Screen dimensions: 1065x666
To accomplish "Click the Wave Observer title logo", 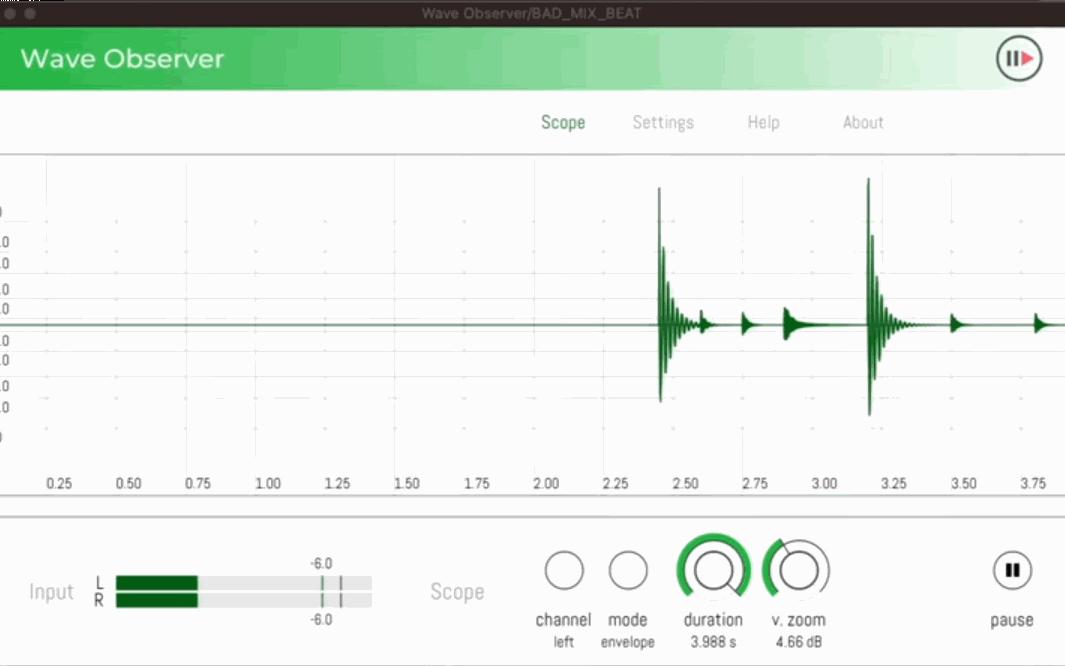I will pos(122,59).
